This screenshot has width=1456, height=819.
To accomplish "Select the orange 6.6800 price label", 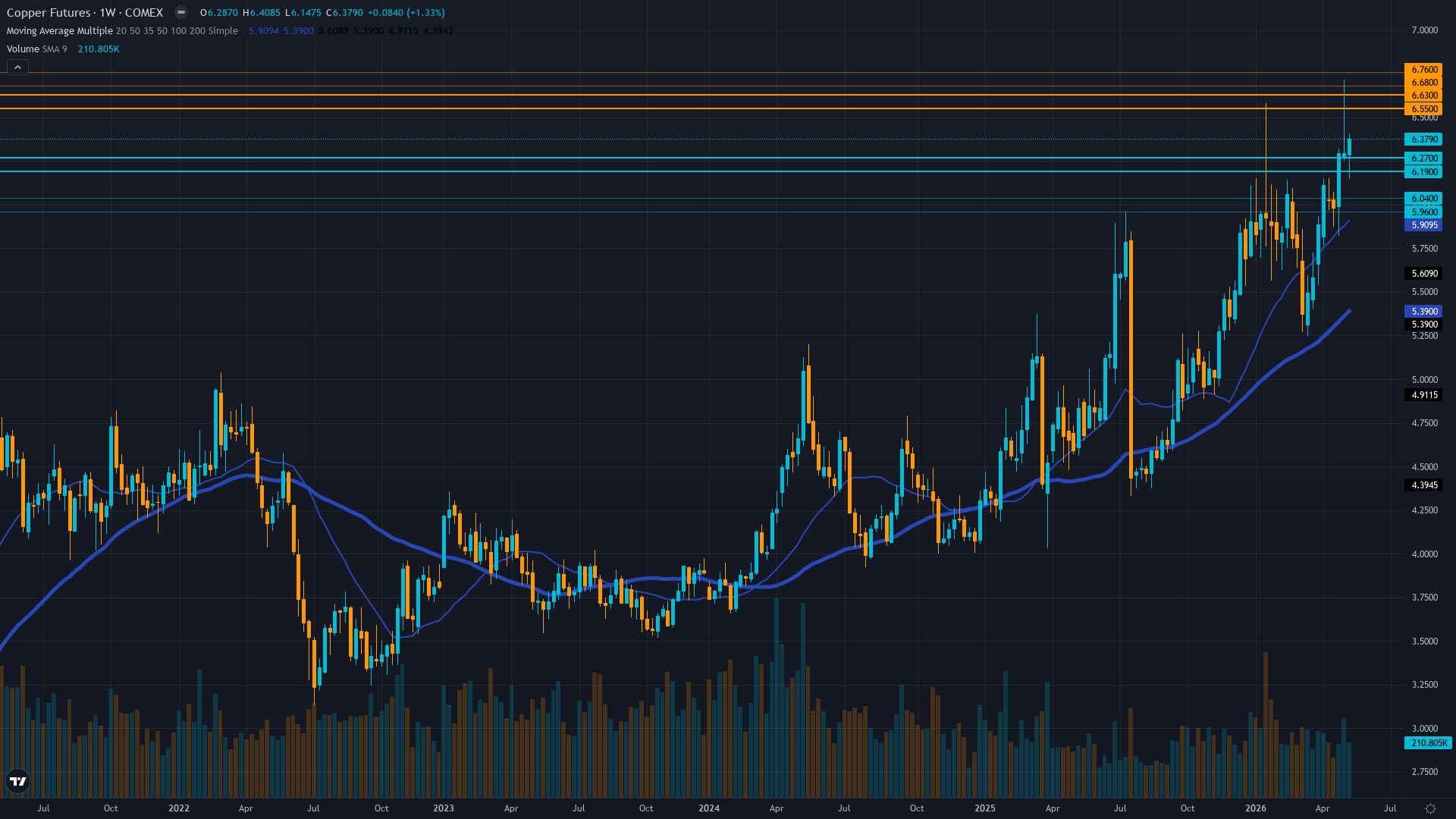I will point(1423,83).
